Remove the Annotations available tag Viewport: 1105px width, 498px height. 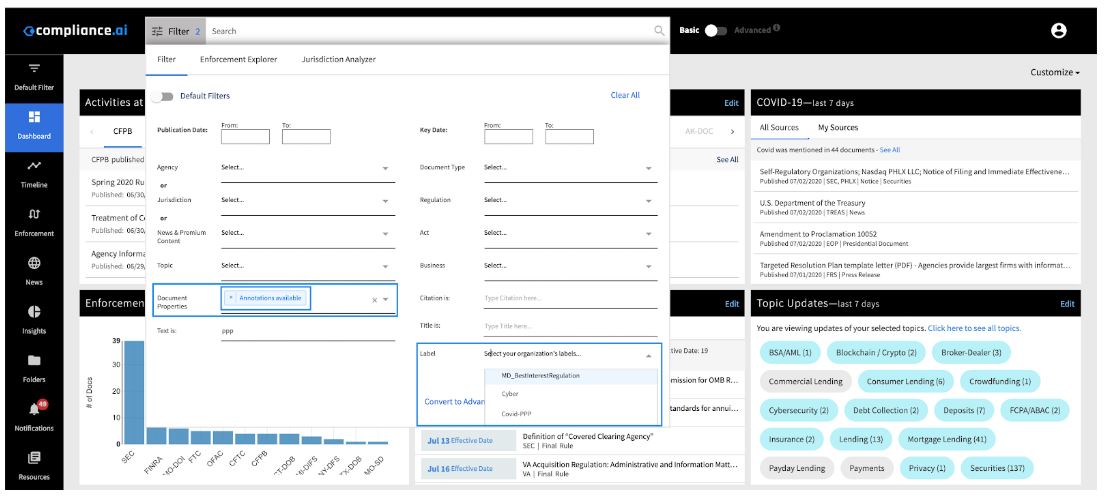pos(230,299)
